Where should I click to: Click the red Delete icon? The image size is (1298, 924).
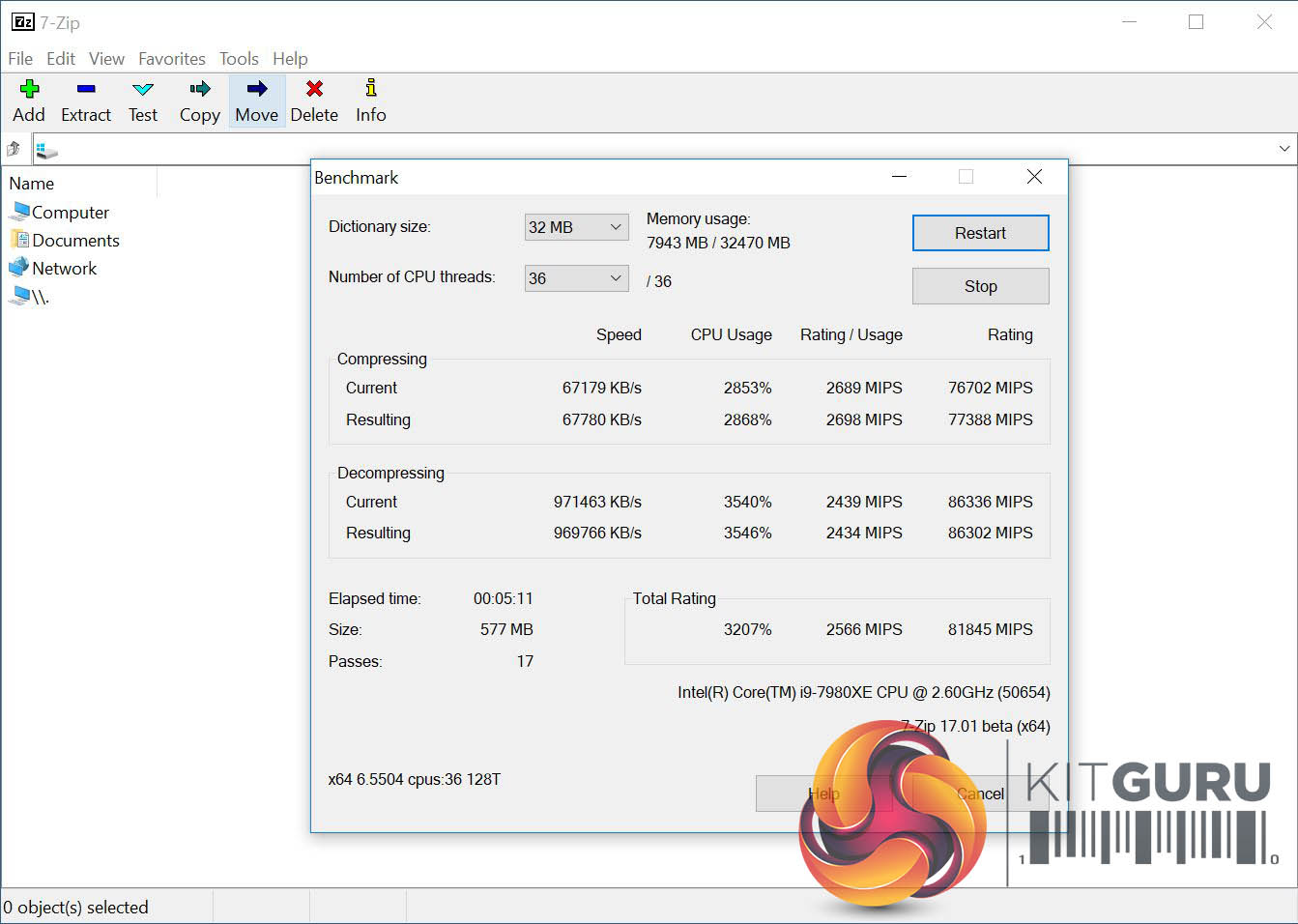(314, 90)
